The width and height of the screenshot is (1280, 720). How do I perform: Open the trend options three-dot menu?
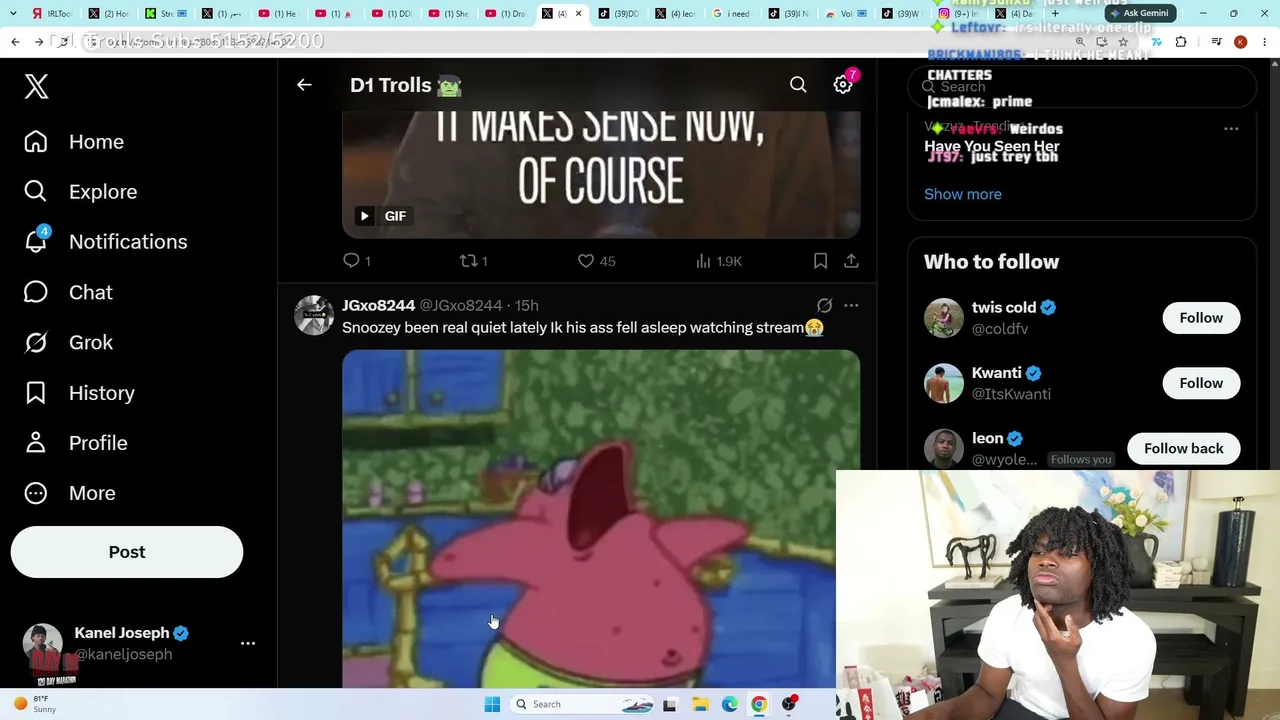[1231, 129]
